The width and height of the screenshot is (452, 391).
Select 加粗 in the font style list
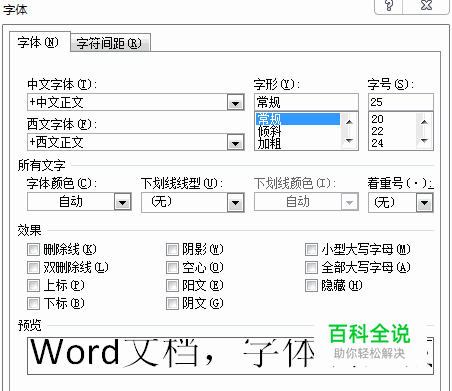[298, 143]
